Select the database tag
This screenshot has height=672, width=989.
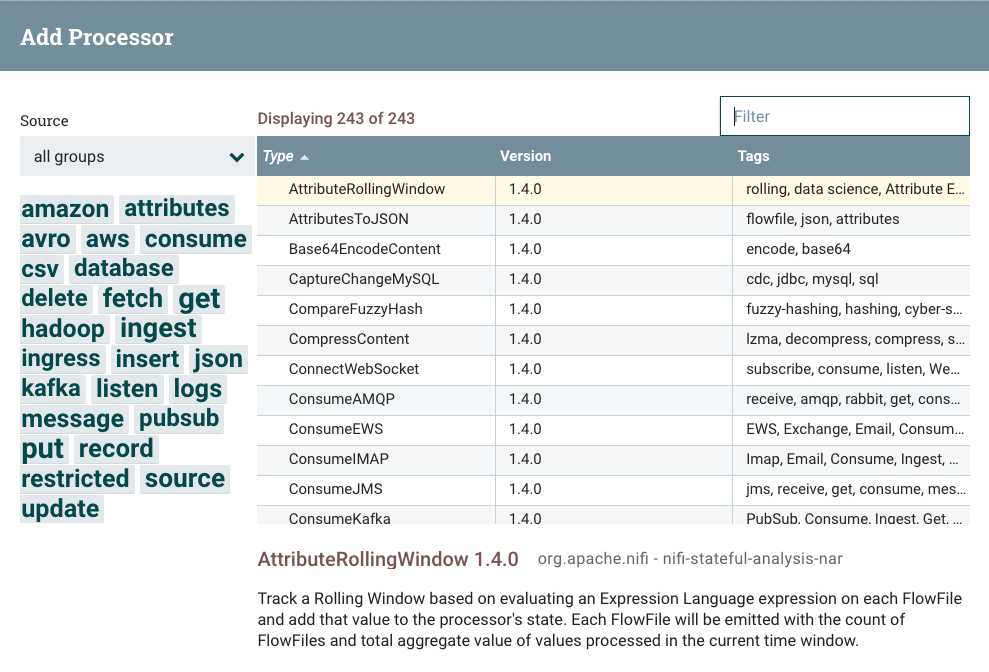click(124, 269)
